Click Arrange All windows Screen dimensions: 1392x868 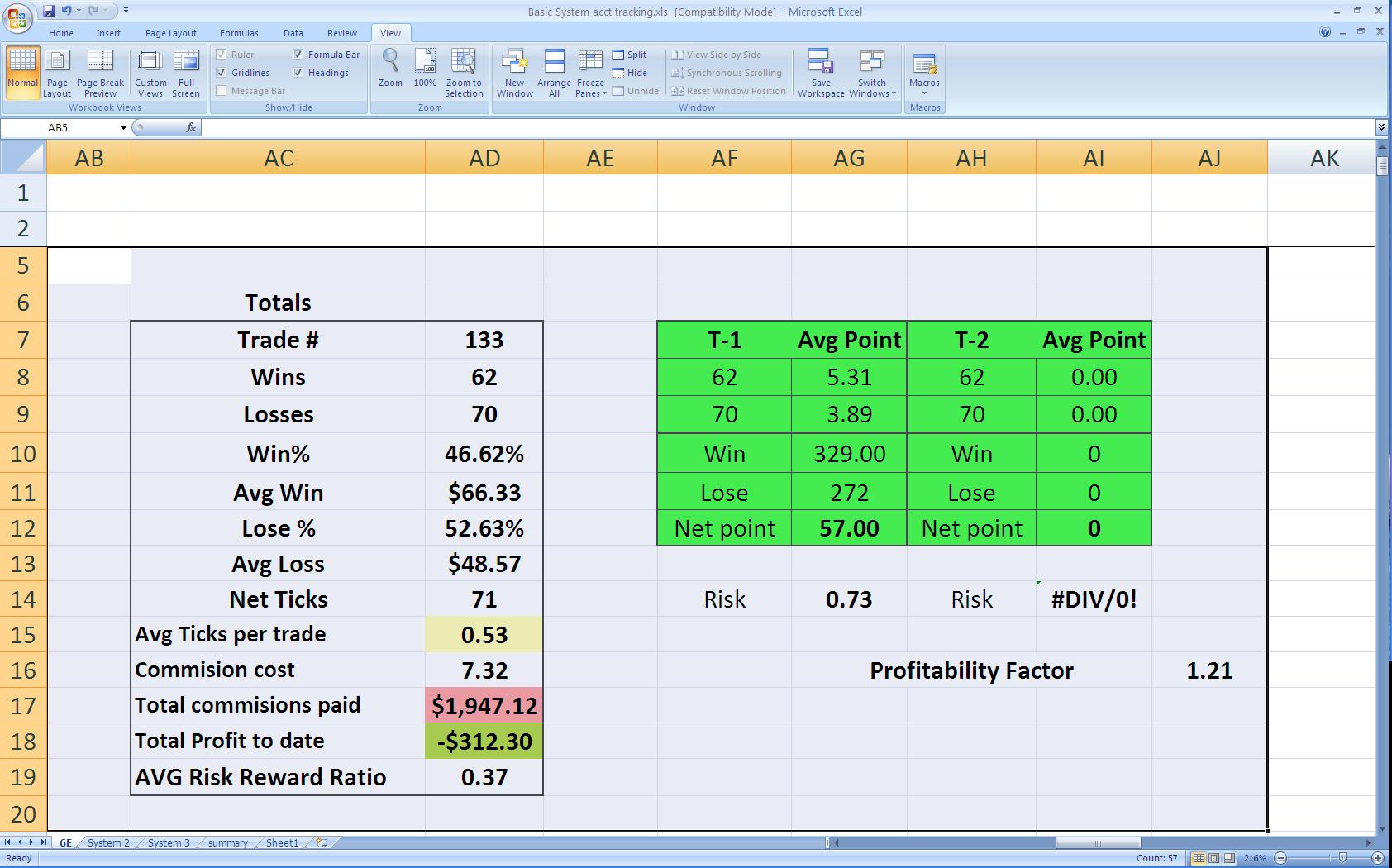(554, 73)
